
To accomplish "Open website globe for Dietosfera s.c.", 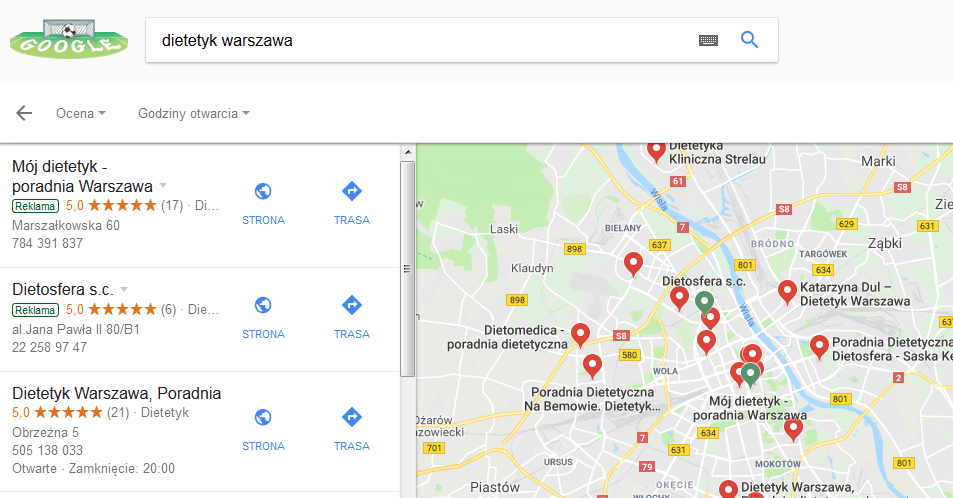I will pos(263,305).
